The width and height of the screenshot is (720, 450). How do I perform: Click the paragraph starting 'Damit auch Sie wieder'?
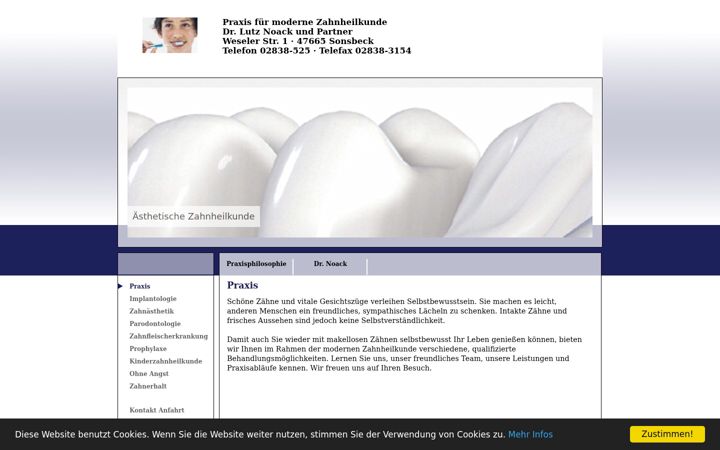click(404, 354)
